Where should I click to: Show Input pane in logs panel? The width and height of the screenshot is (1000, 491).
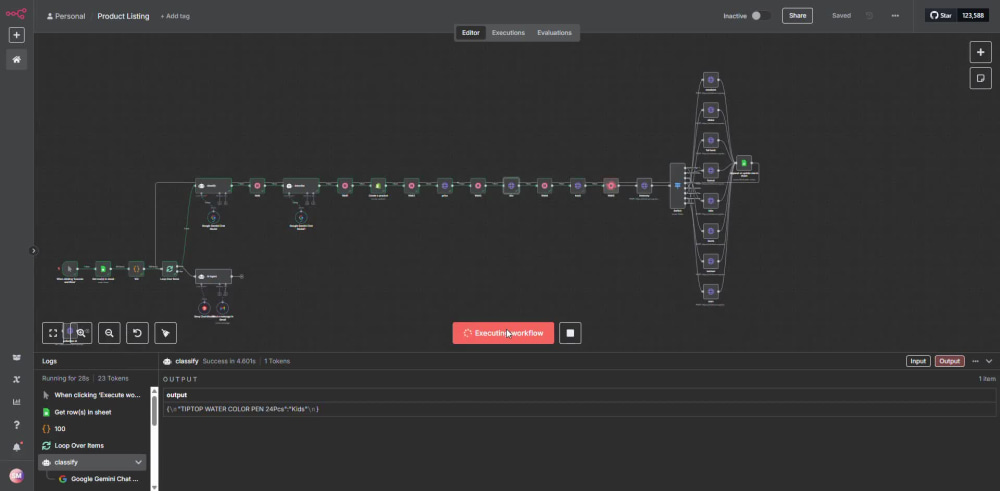pos(918,361)
